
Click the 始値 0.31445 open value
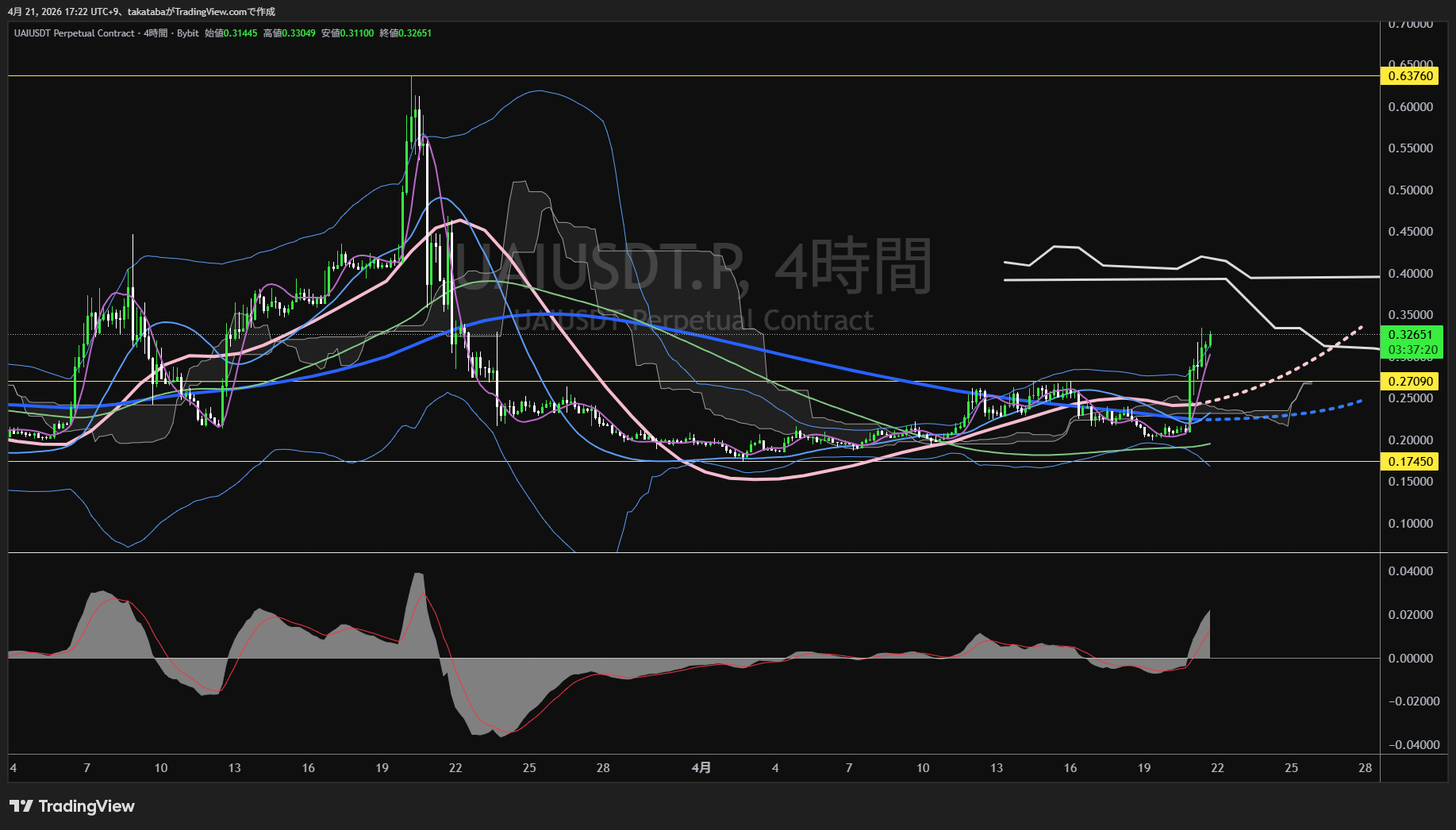(x=231, y=33)
